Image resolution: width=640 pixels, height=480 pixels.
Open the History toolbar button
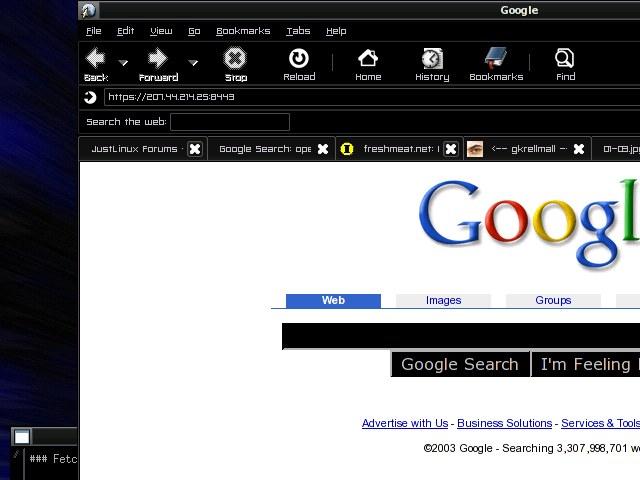(432, 64)
